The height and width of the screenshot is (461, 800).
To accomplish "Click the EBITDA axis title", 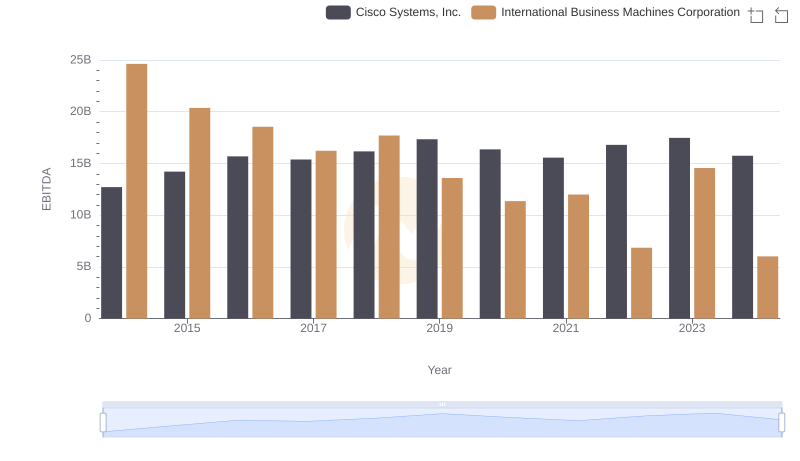I will pos(46,189).
